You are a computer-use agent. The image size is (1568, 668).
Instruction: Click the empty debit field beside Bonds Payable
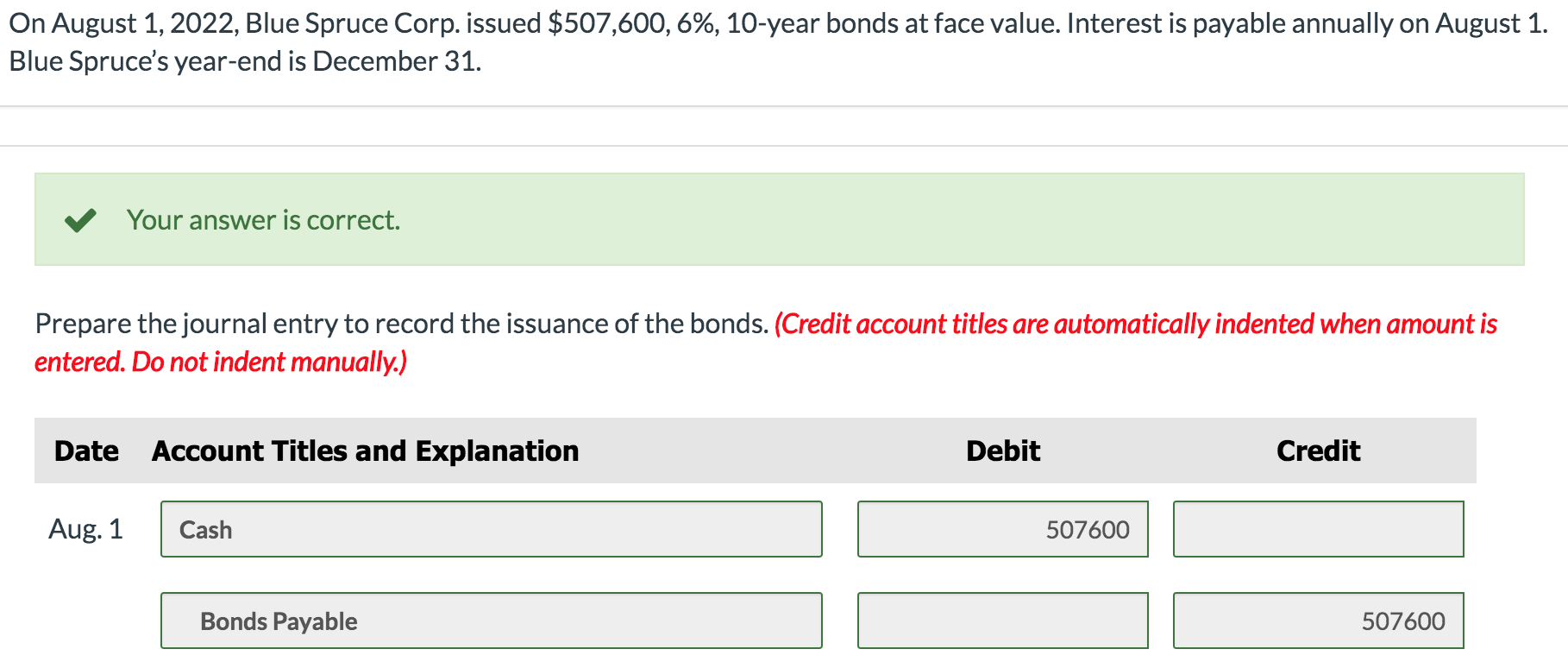point(1002,620)
